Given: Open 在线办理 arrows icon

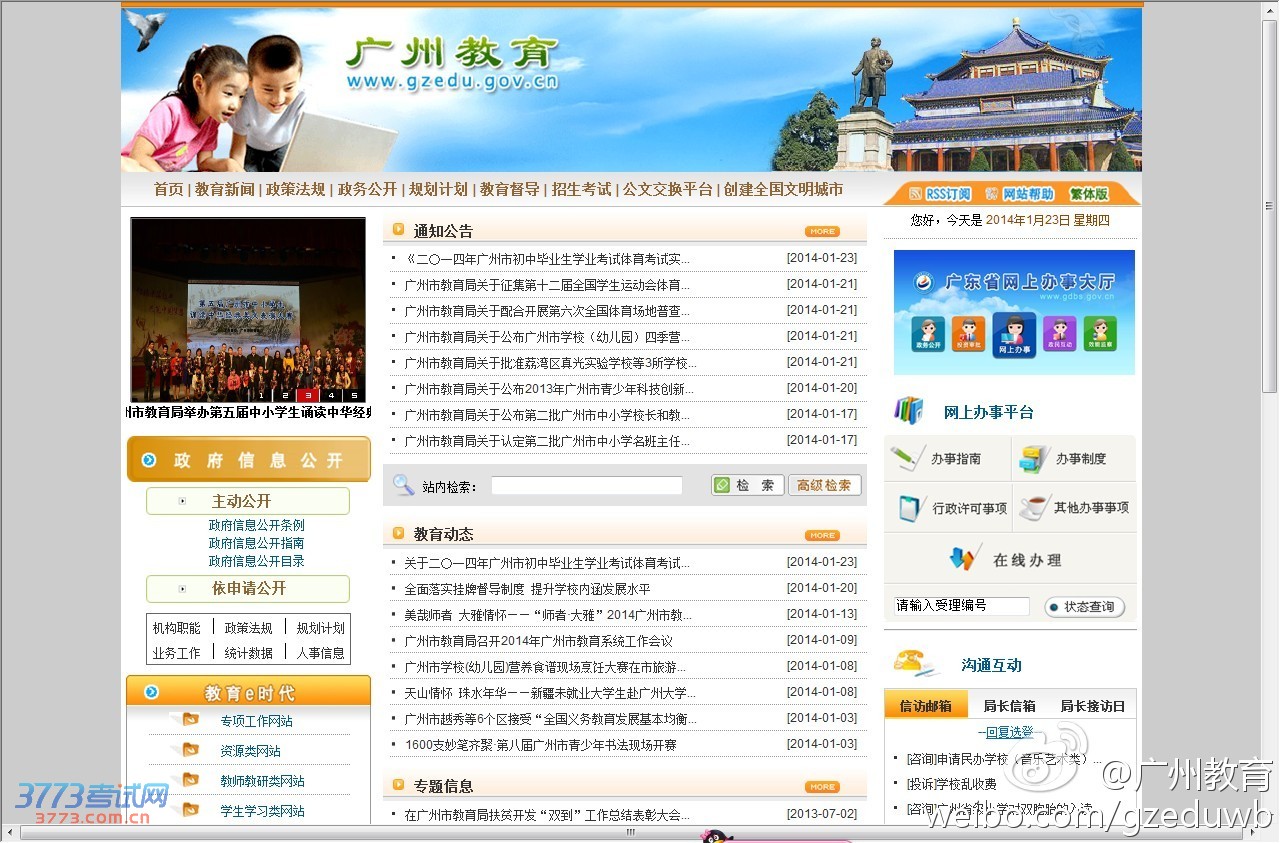Looking at the screenshot, I should pyautogui.click(x=963, y=559).
